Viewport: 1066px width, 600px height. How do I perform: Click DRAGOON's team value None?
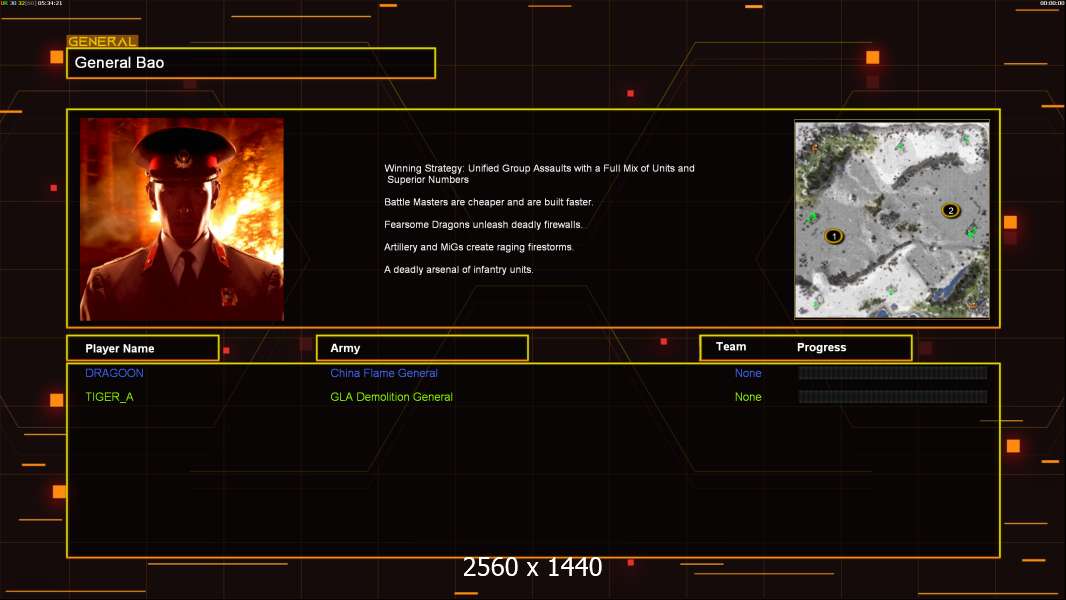click(x=748, y=373)
